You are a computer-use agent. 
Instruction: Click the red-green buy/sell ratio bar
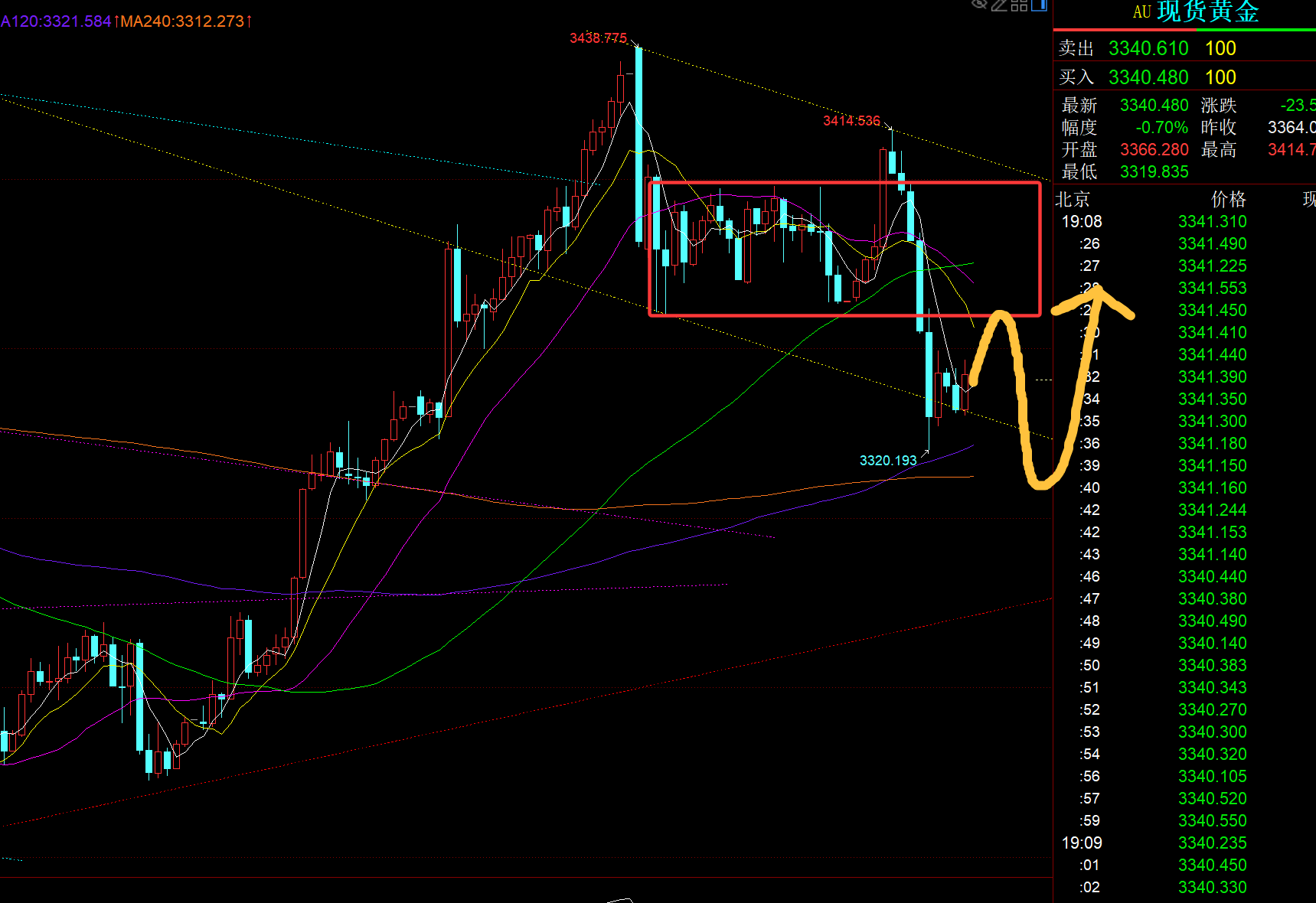(1184, 30)
